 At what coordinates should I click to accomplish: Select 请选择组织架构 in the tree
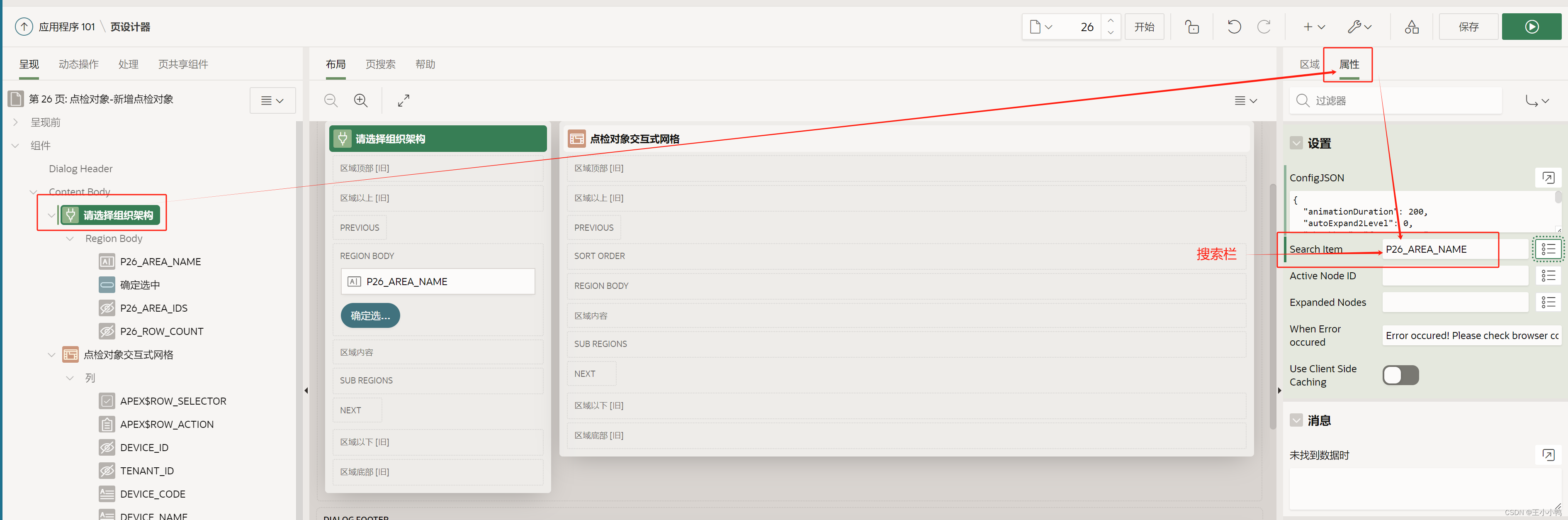pyautogui.click(x=111, y=215)
